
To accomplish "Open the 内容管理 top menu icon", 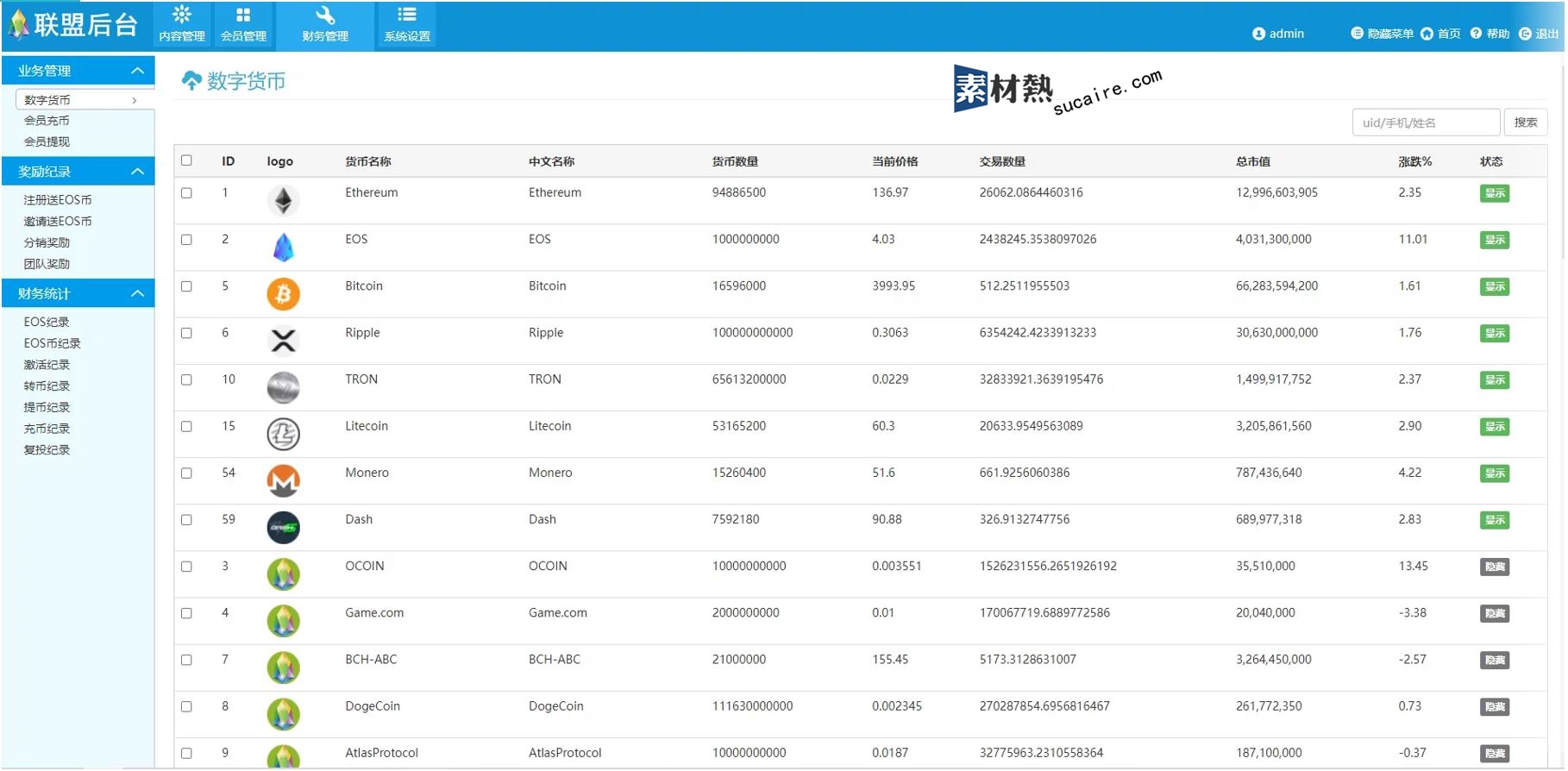I will coord(182,15).
